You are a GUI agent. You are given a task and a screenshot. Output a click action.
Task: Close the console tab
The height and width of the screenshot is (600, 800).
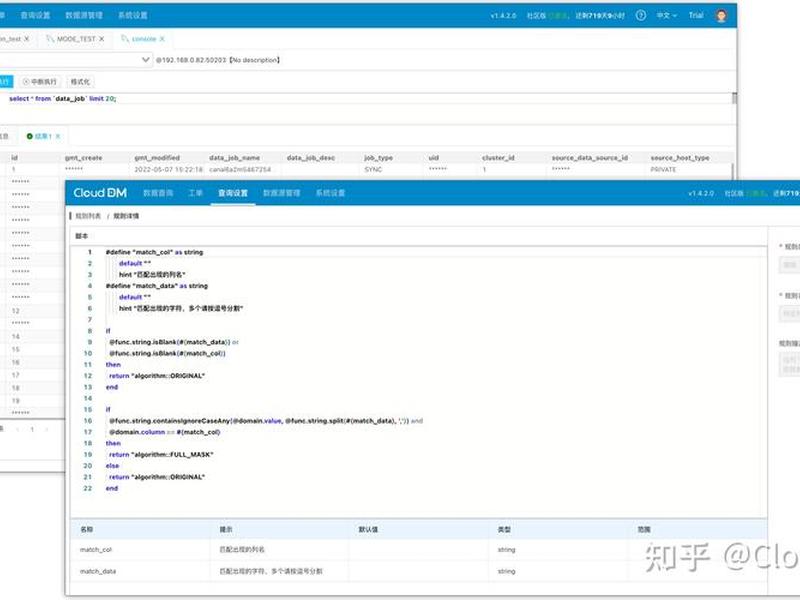pos(162,39)
